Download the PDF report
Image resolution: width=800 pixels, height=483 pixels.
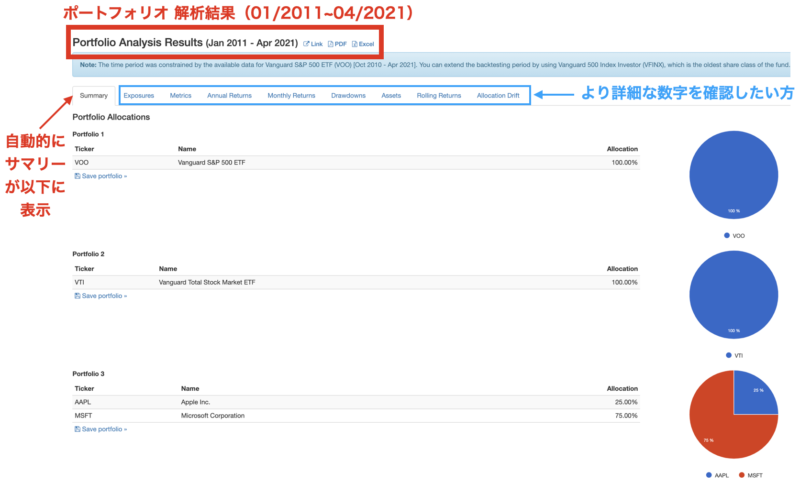coord(337,44)
